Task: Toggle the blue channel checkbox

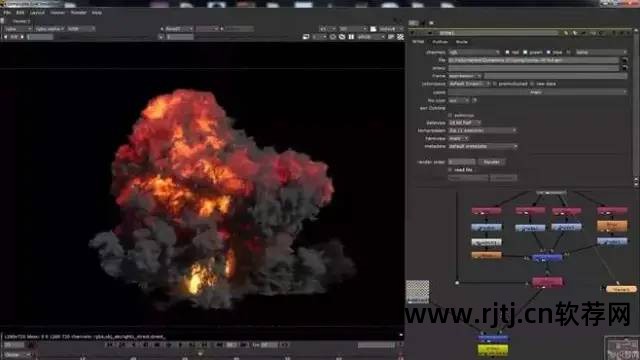Action: click(549, 52)
